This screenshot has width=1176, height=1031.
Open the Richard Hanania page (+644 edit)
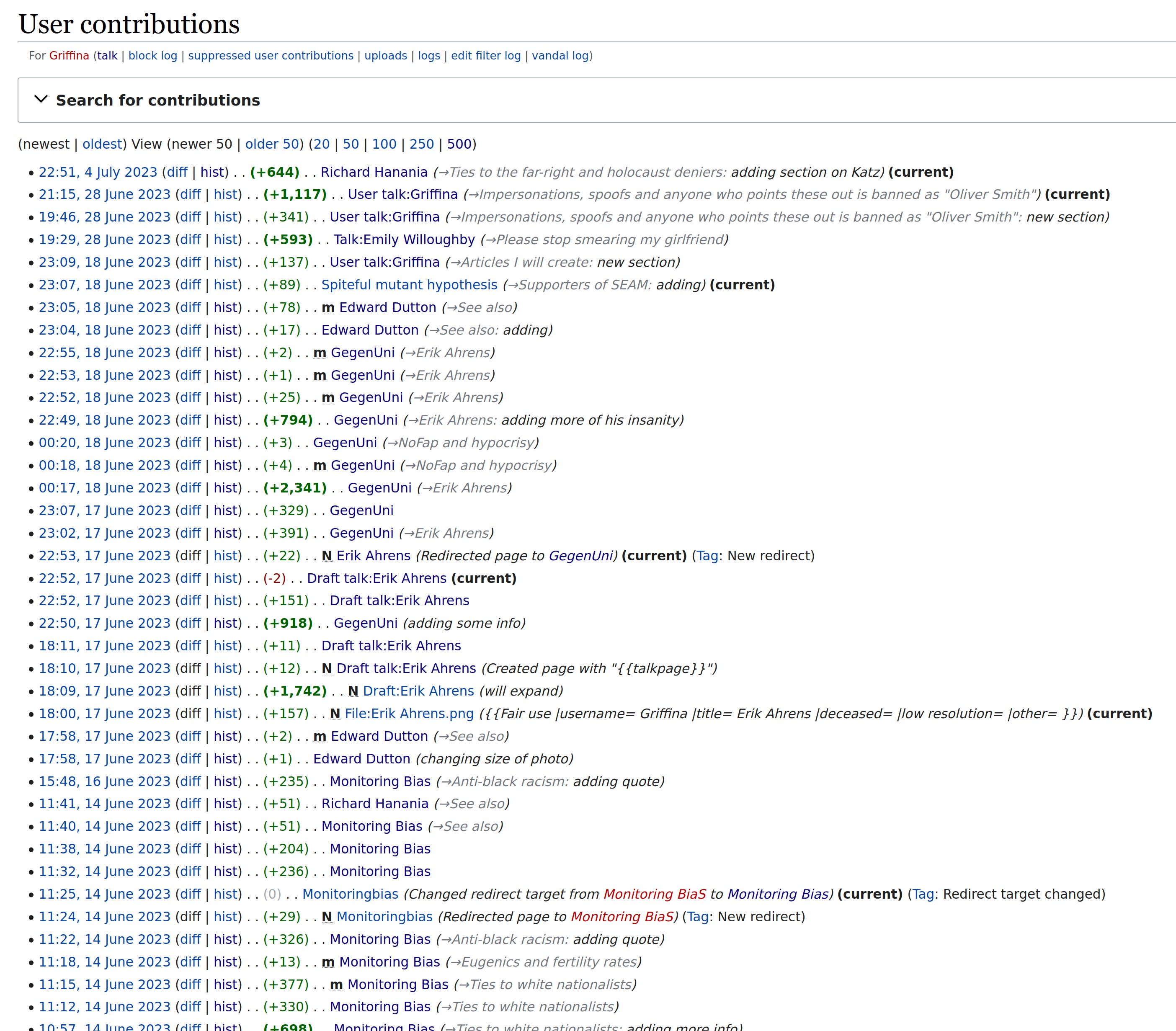(374, 172)
